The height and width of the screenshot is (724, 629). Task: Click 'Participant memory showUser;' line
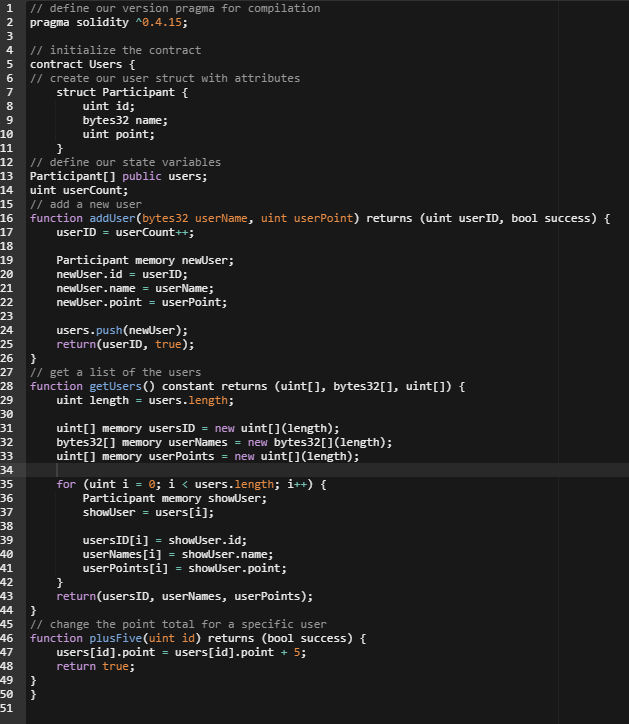[x=175, y=498]
